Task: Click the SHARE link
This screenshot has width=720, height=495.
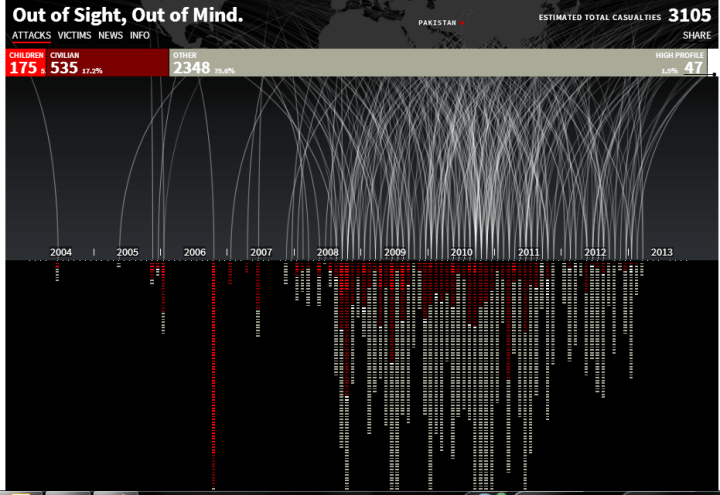Action: pyautogui.click(x=697, y=35)
